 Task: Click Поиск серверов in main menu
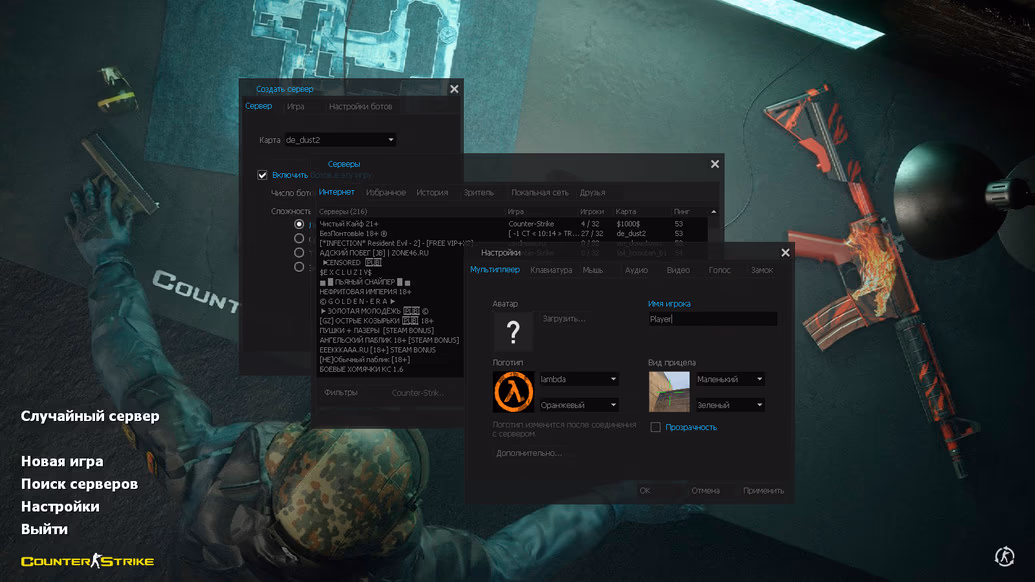79,484
